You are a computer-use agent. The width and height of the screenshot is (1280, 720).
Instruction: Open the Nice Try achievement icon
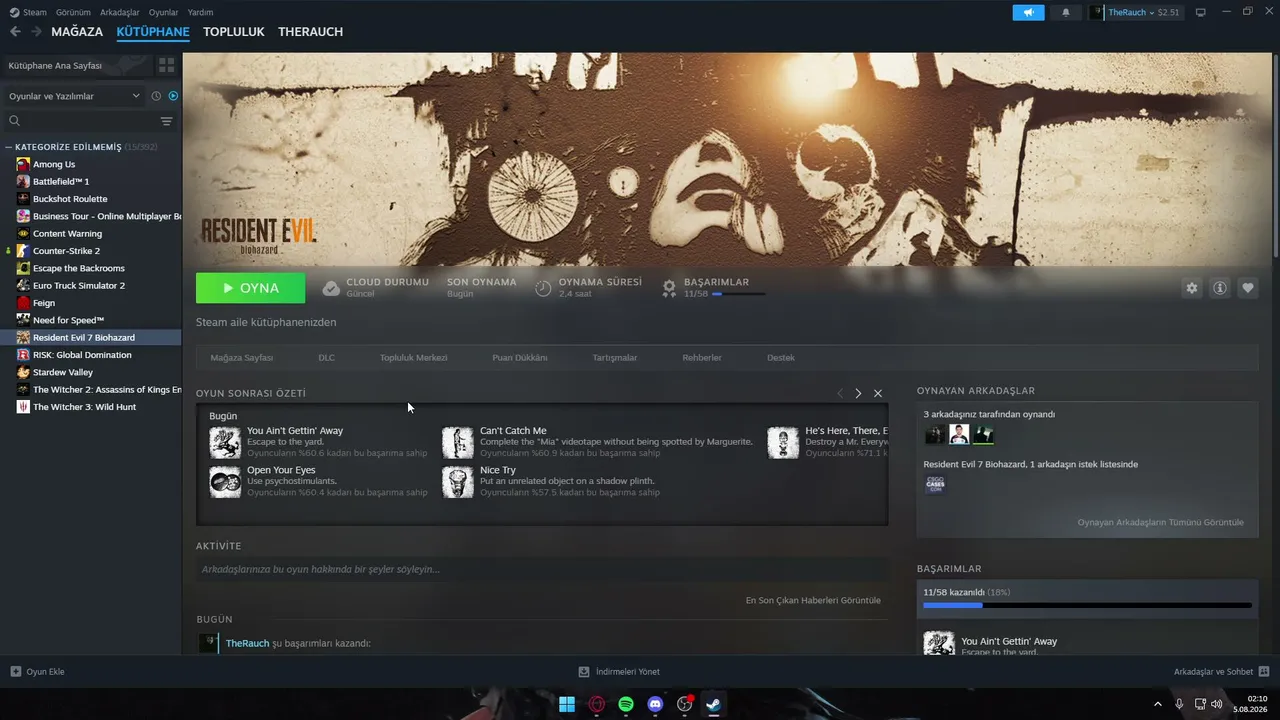458,482
